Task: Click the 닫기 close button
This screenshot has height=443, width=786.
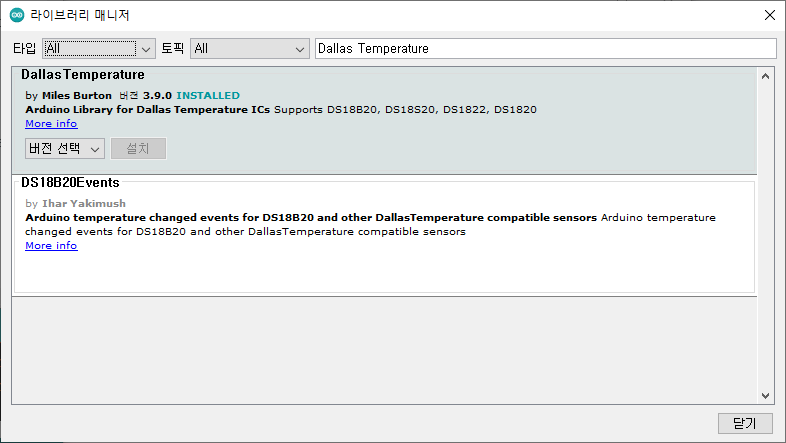Action: tap(745, 423)
